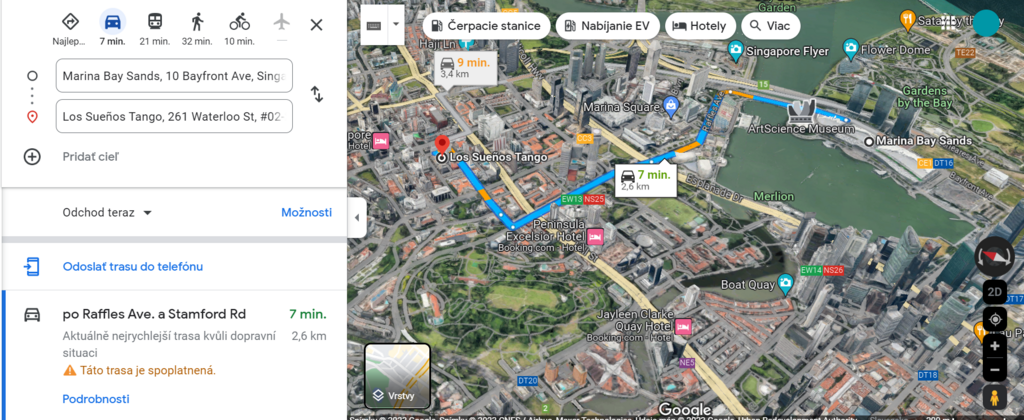This screenshot has height=420, width=1024.
Task: Click the compass to reset orientation
Action: click(994, 257)
